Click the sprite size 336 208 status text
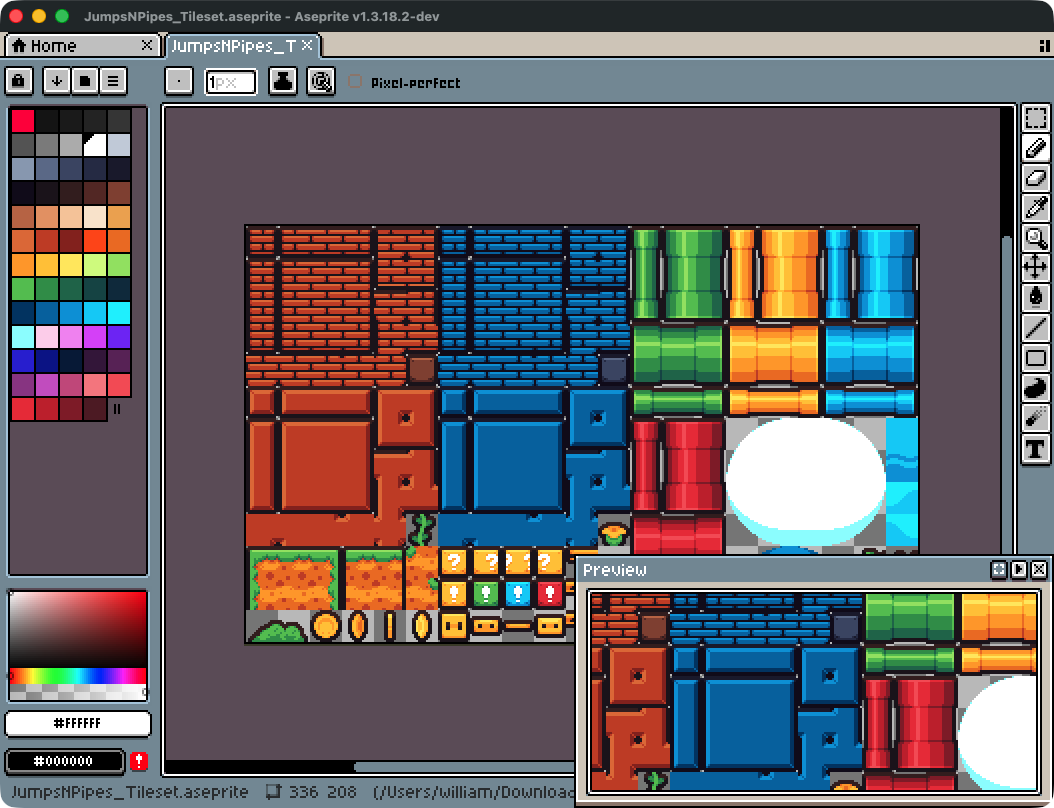This screenshot has height=808, width=1054. [323, 792]
